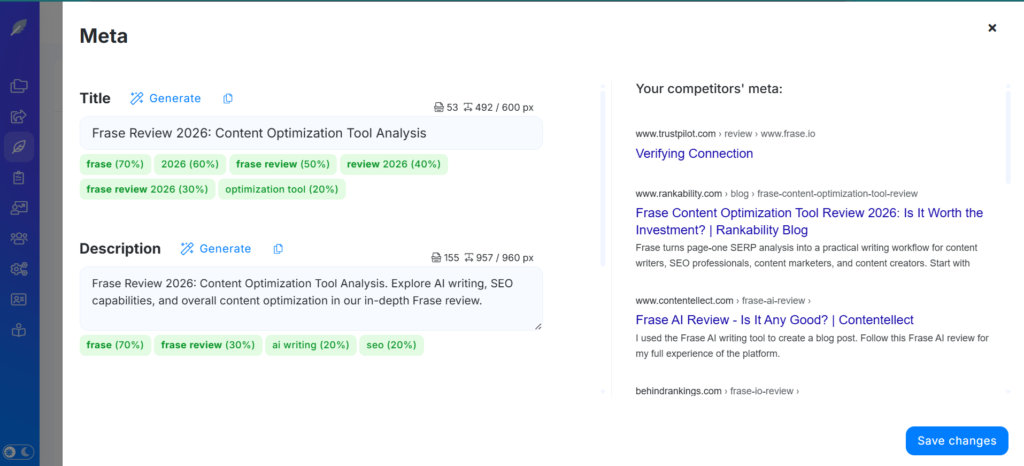Click the feather logo in the sidebar
The width and height of the screenshot is (1024, 466).
(x=19, y=28)
